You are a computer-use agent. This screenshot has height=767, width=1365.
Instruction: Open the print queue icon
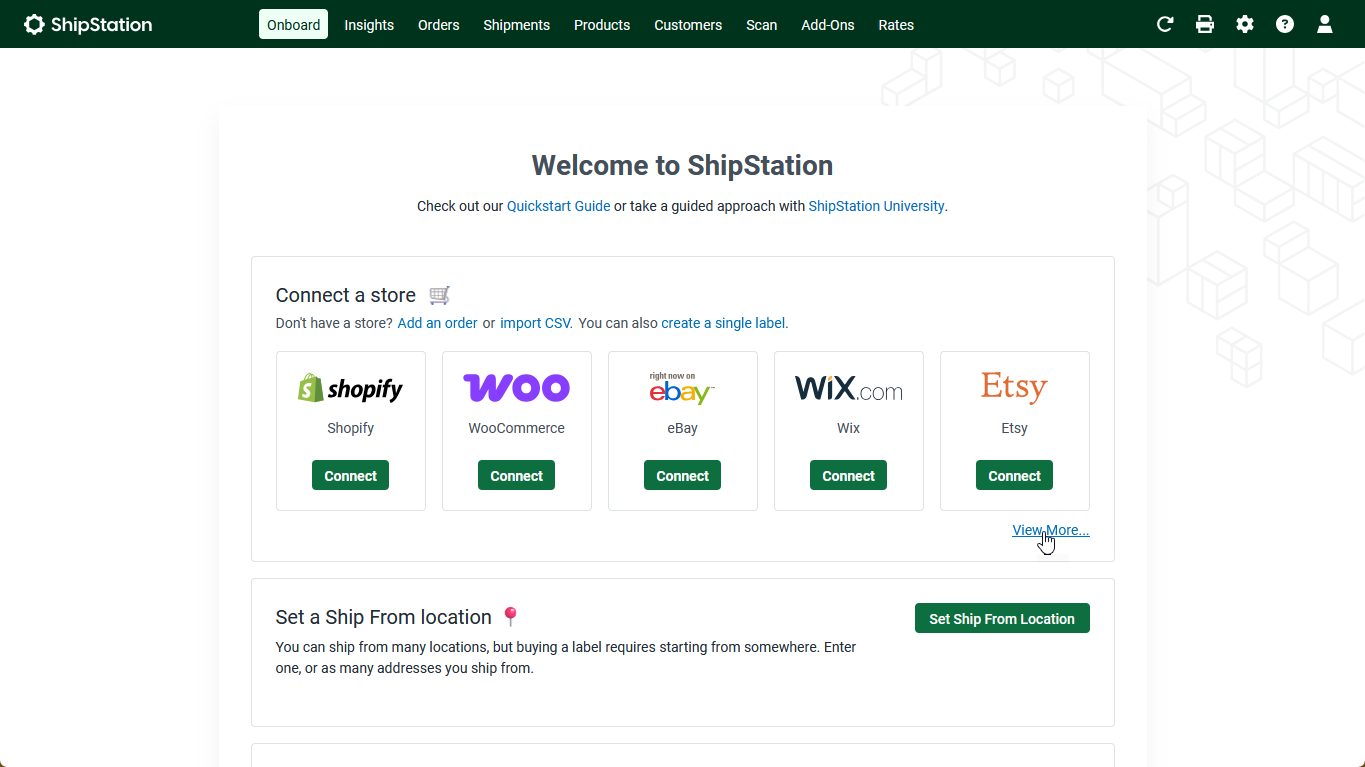coord(1205,25)
